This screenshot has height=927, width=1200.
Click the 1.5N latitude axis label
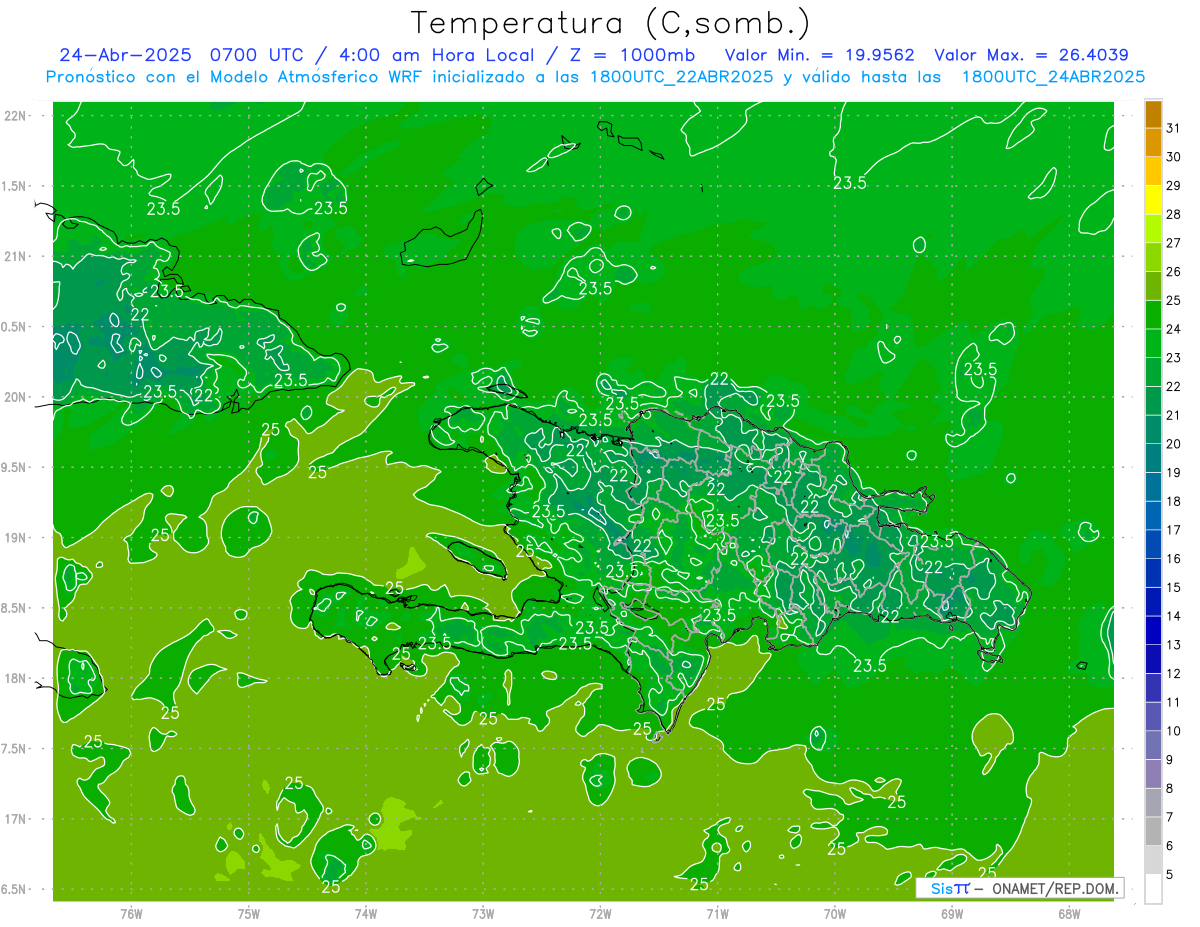(x=14, y=186)
